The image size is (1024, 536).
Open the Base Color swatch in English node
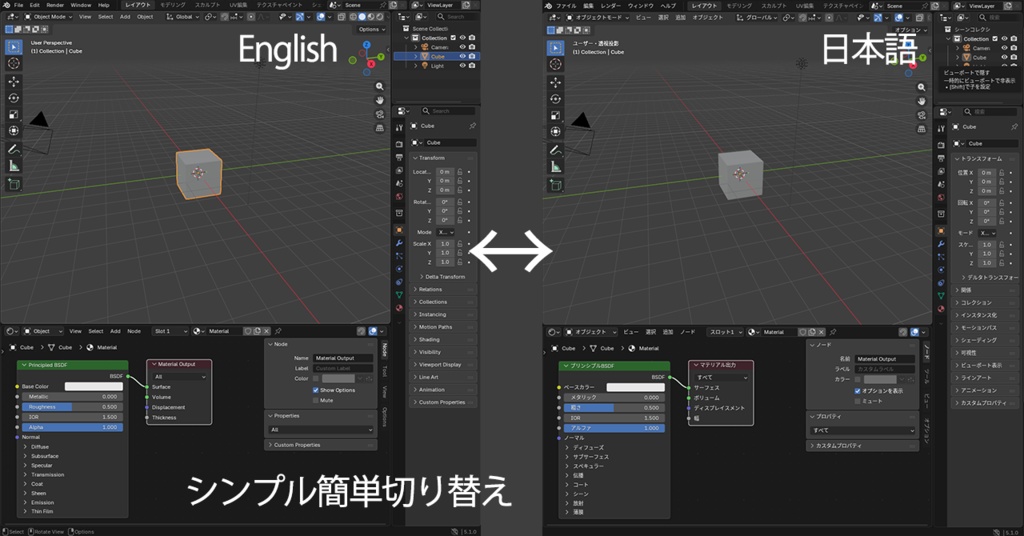coord(93,386)
